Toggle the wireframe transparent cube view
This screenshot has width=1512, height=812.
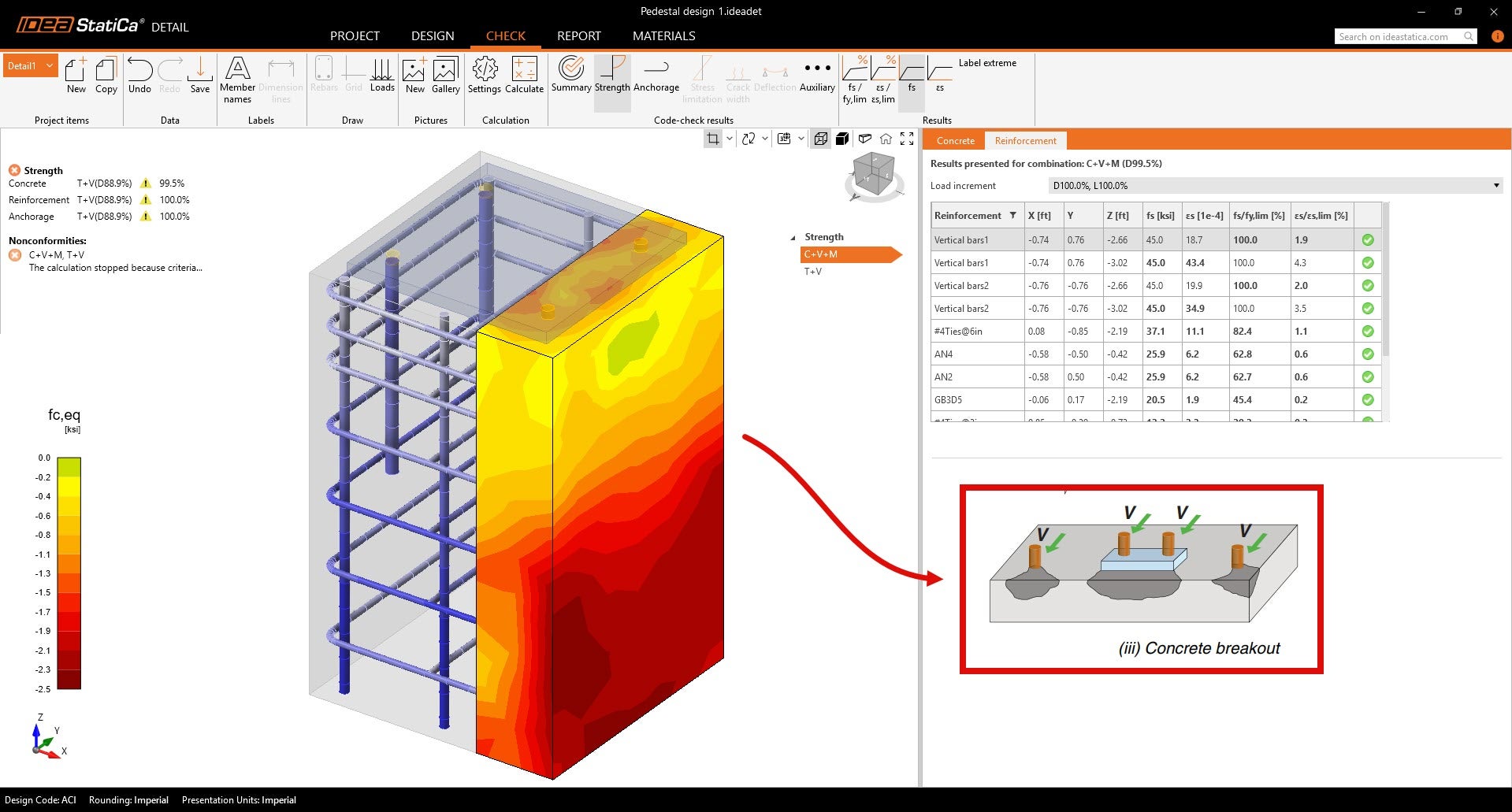pyautogui.click(x=820, y=139)
